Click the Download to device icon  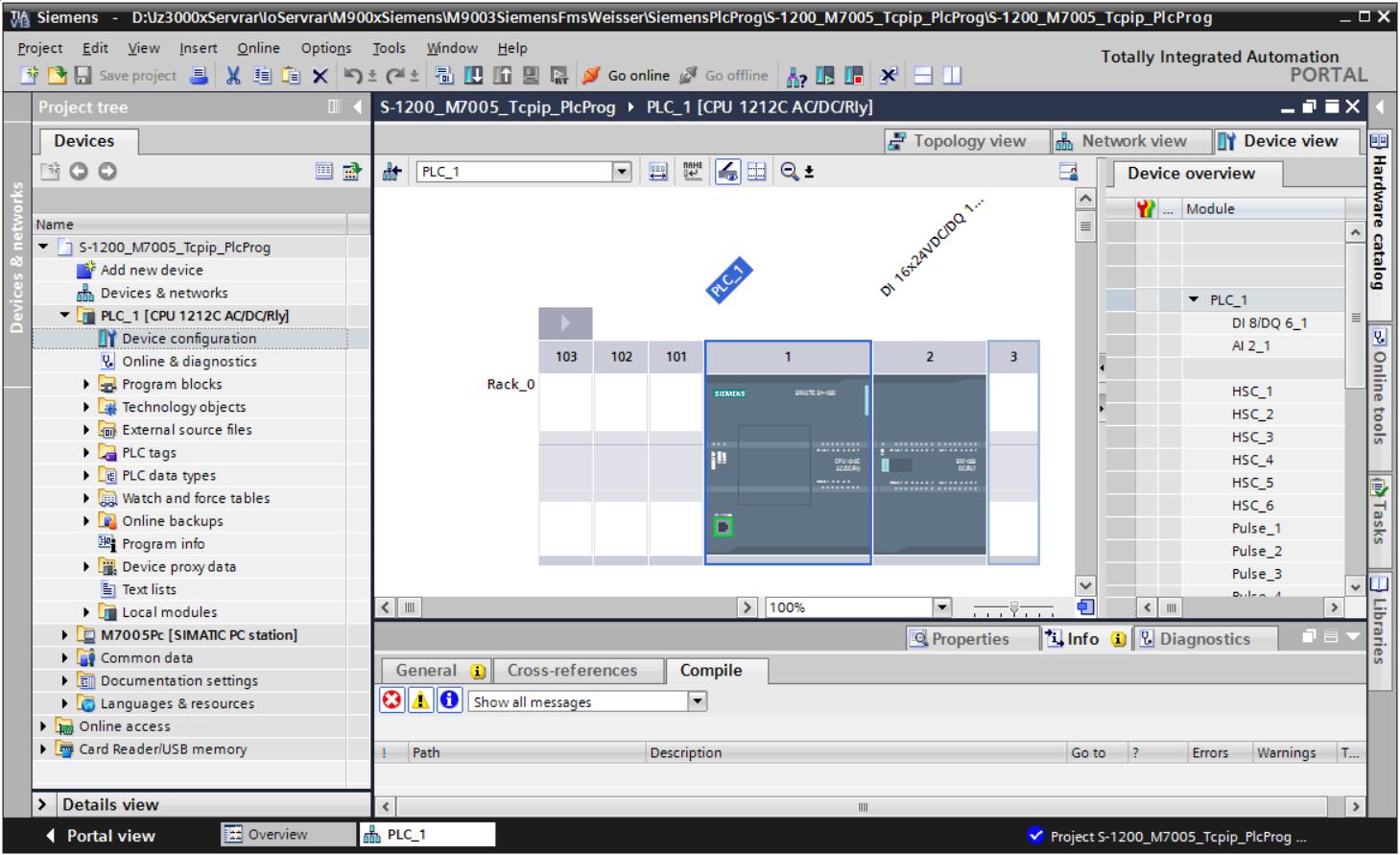[x=473, y=76]
